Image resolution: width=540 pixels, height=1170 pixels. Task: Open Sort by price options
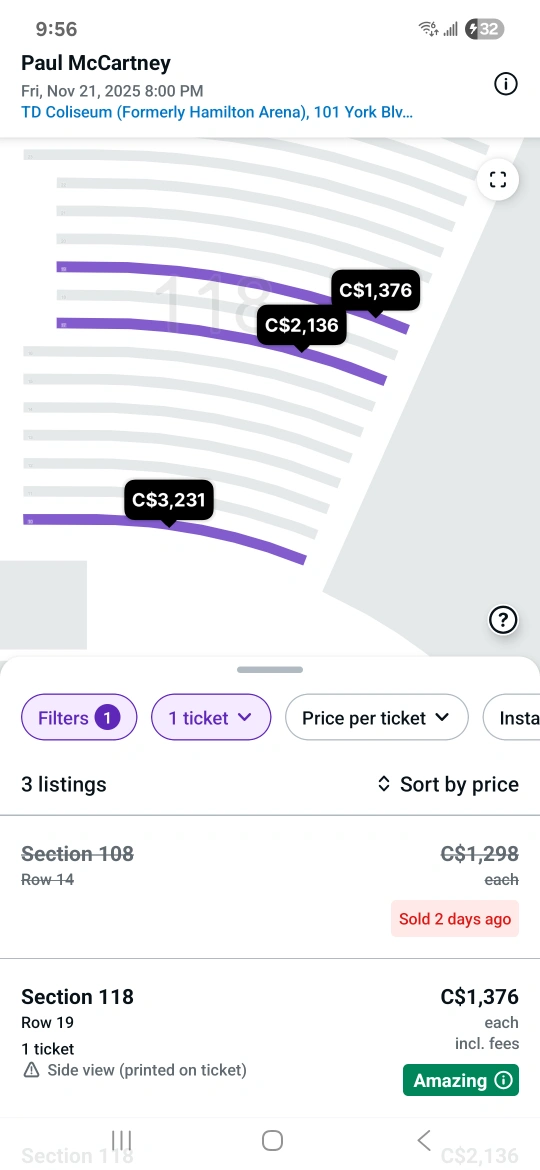click(x=448, y=784)
